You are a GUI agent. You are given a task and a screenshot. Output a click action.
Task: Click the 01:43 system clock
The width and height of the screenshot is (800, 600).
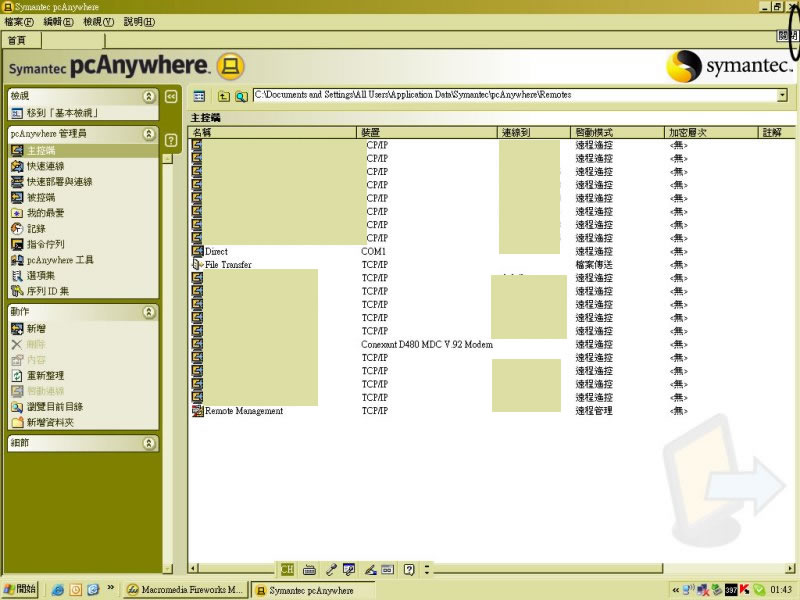pos(781,590)
